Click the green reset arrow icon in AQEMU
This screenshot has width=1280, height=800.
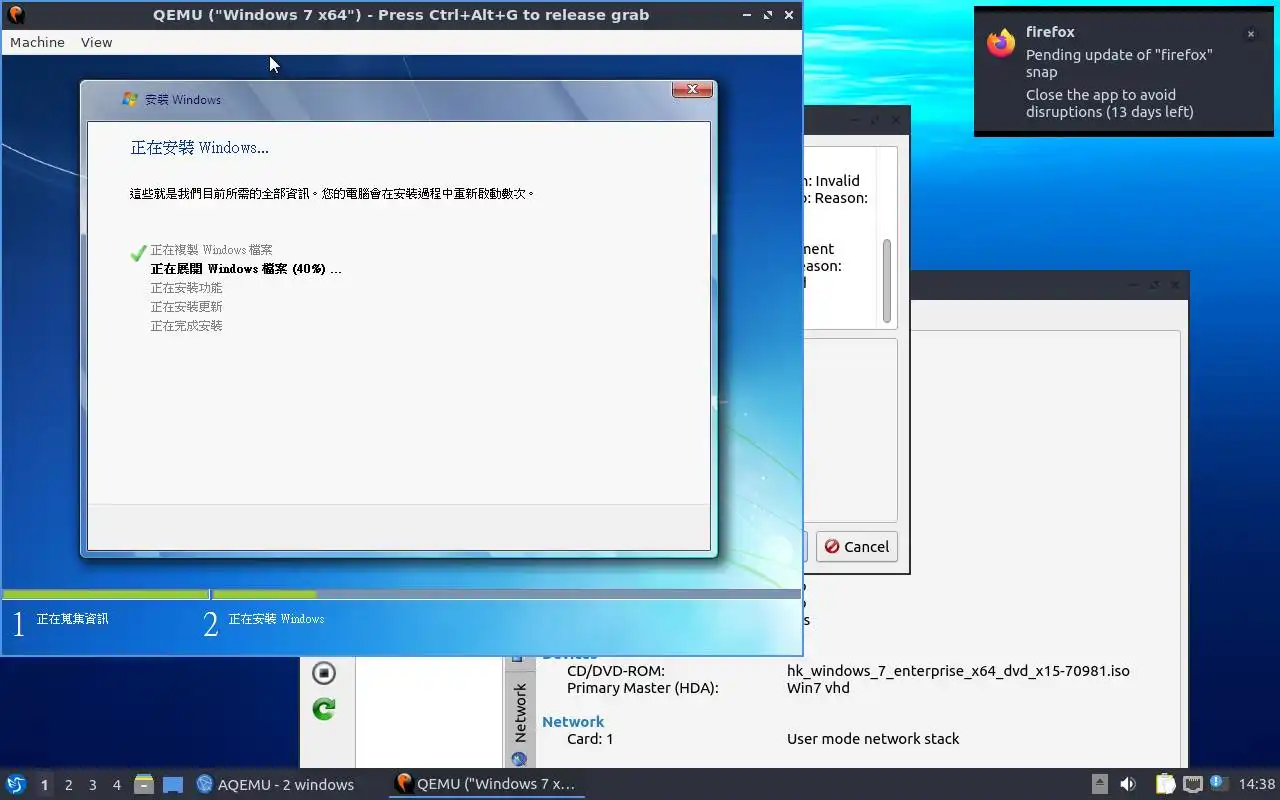(323, 709)
